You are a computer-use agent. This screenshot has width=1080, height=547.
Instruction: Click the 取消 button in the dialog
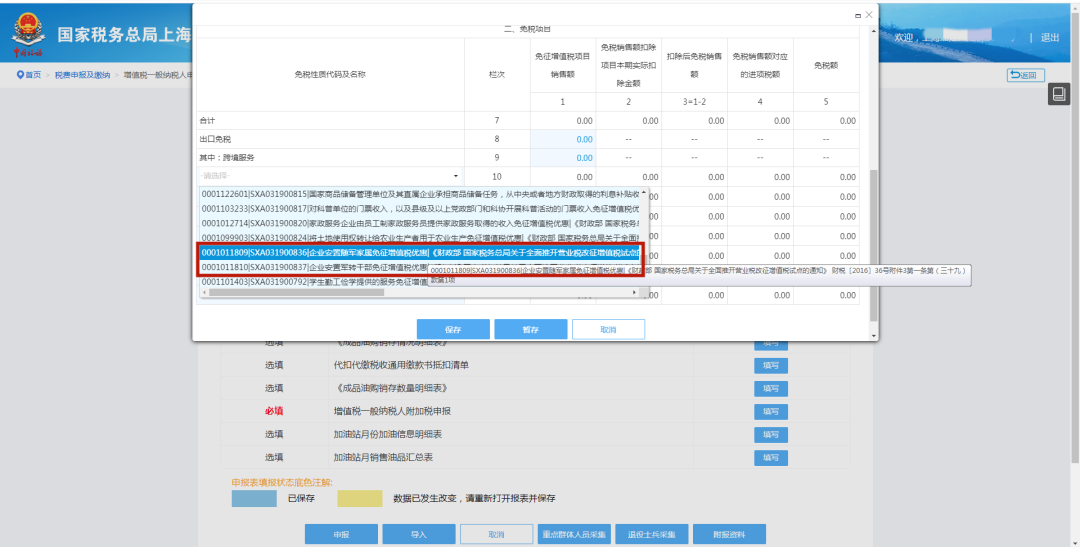click(608, 329)
